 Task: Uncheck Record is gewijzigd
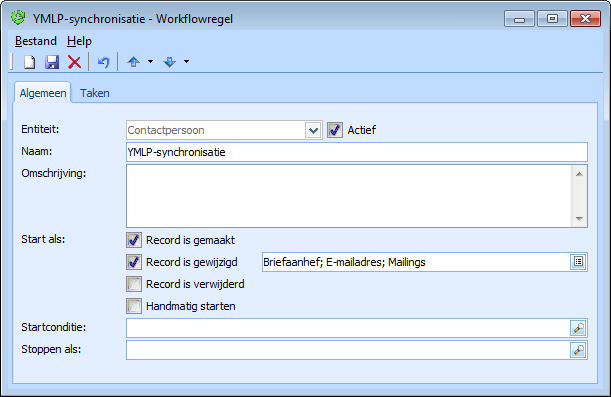134,262
